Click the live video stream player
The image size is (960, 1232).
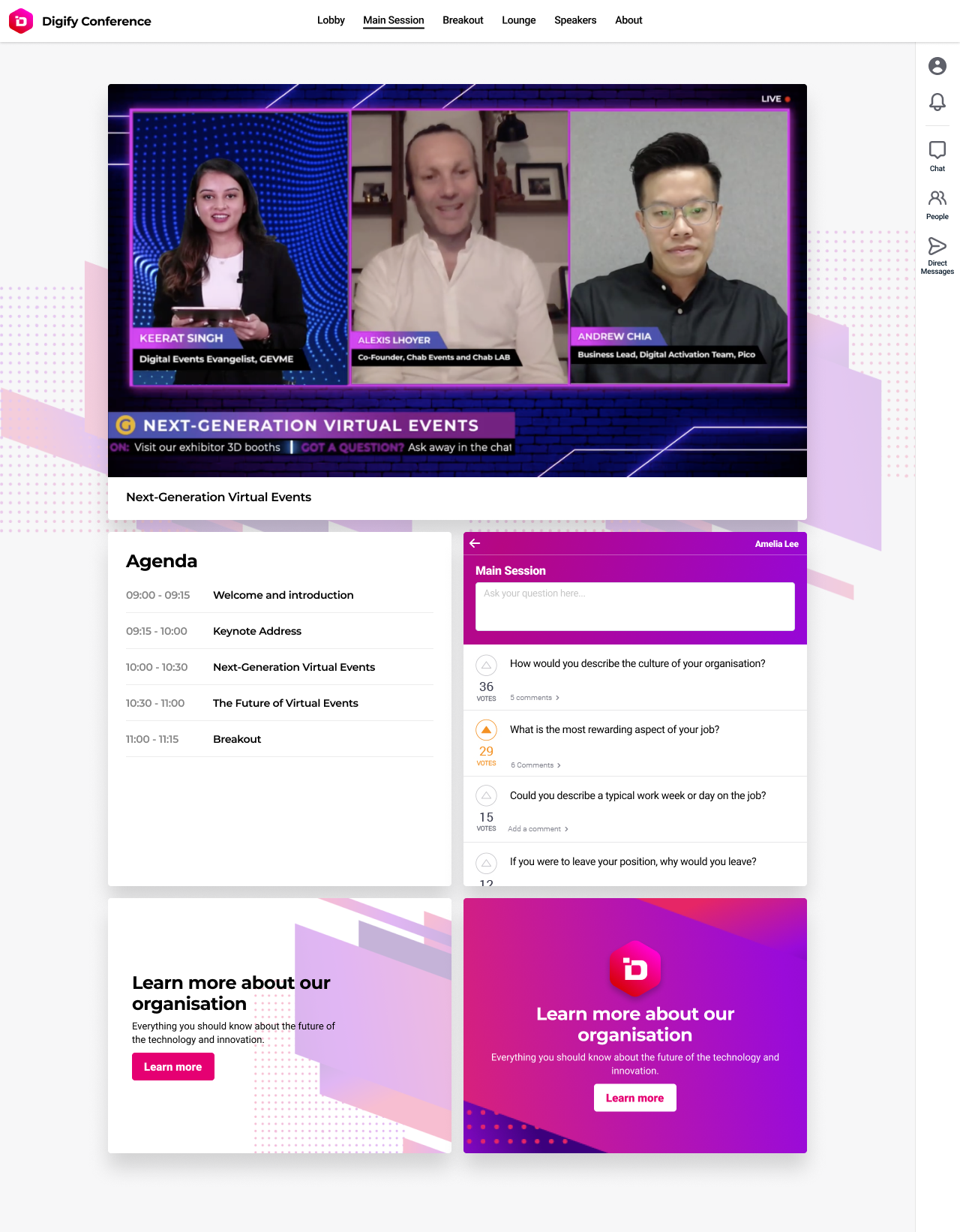[457, 281]
